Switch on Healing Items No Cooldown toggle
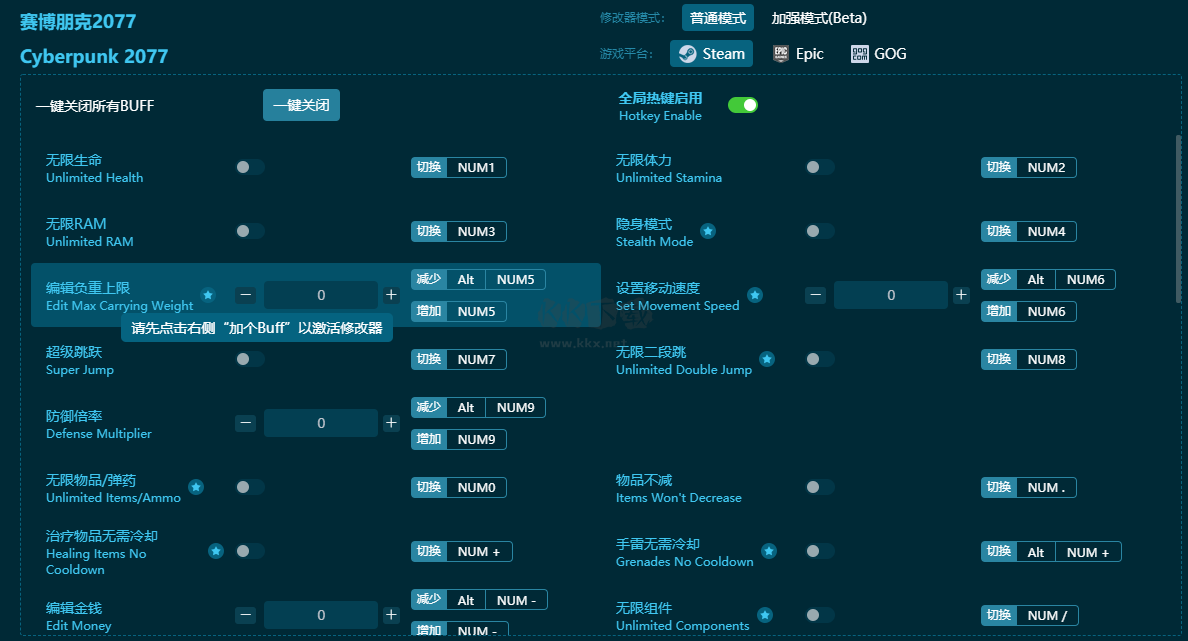Image resolution: width=1188 pixels, height=641 pixels. 249,551
